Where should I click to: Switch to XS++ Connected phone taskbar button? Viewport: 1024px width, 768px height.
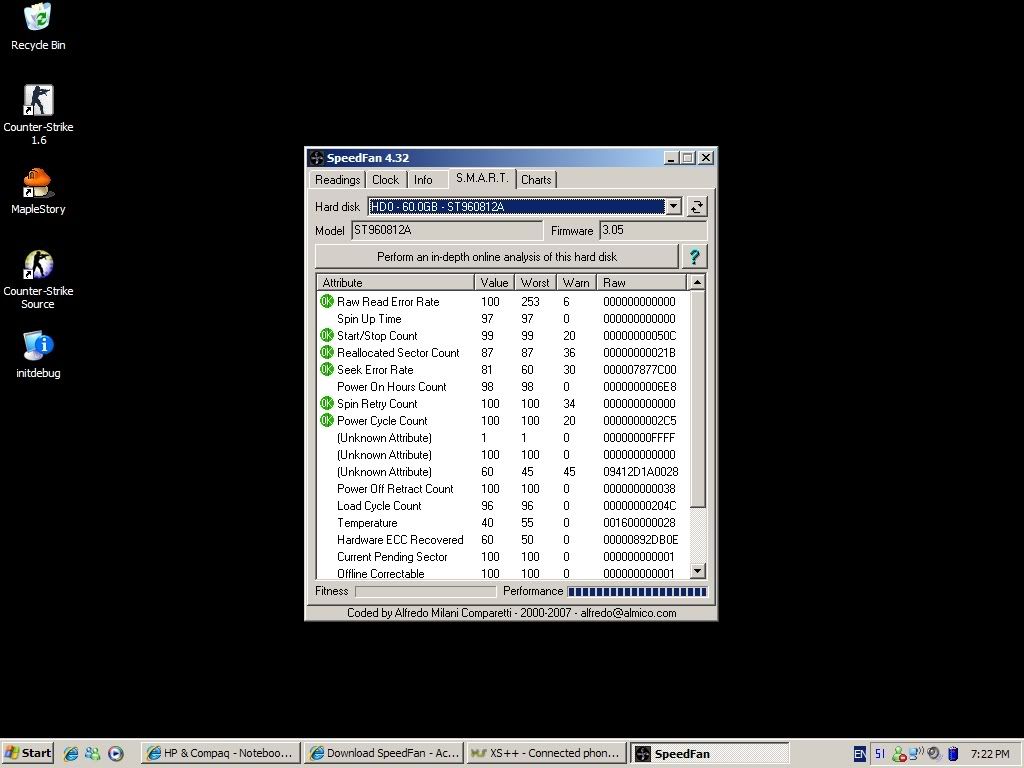coord(547,753)
